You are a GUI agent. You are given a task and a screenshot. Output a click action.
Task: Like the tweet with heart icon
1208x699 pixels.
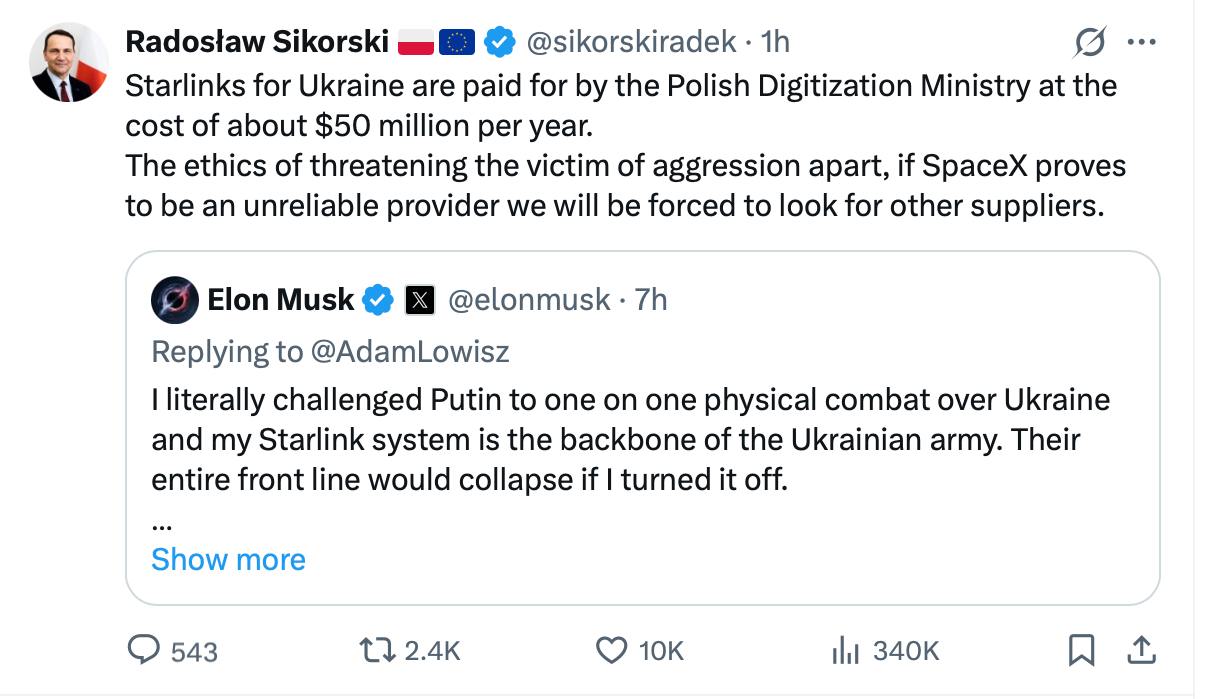point(611,651)
